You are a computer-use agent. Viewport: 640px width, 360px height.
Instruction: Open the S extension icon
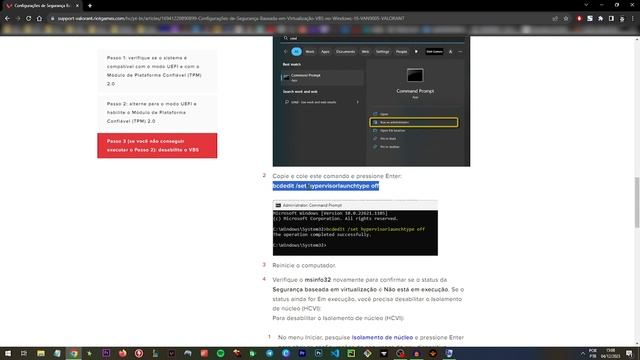point(590,18)
